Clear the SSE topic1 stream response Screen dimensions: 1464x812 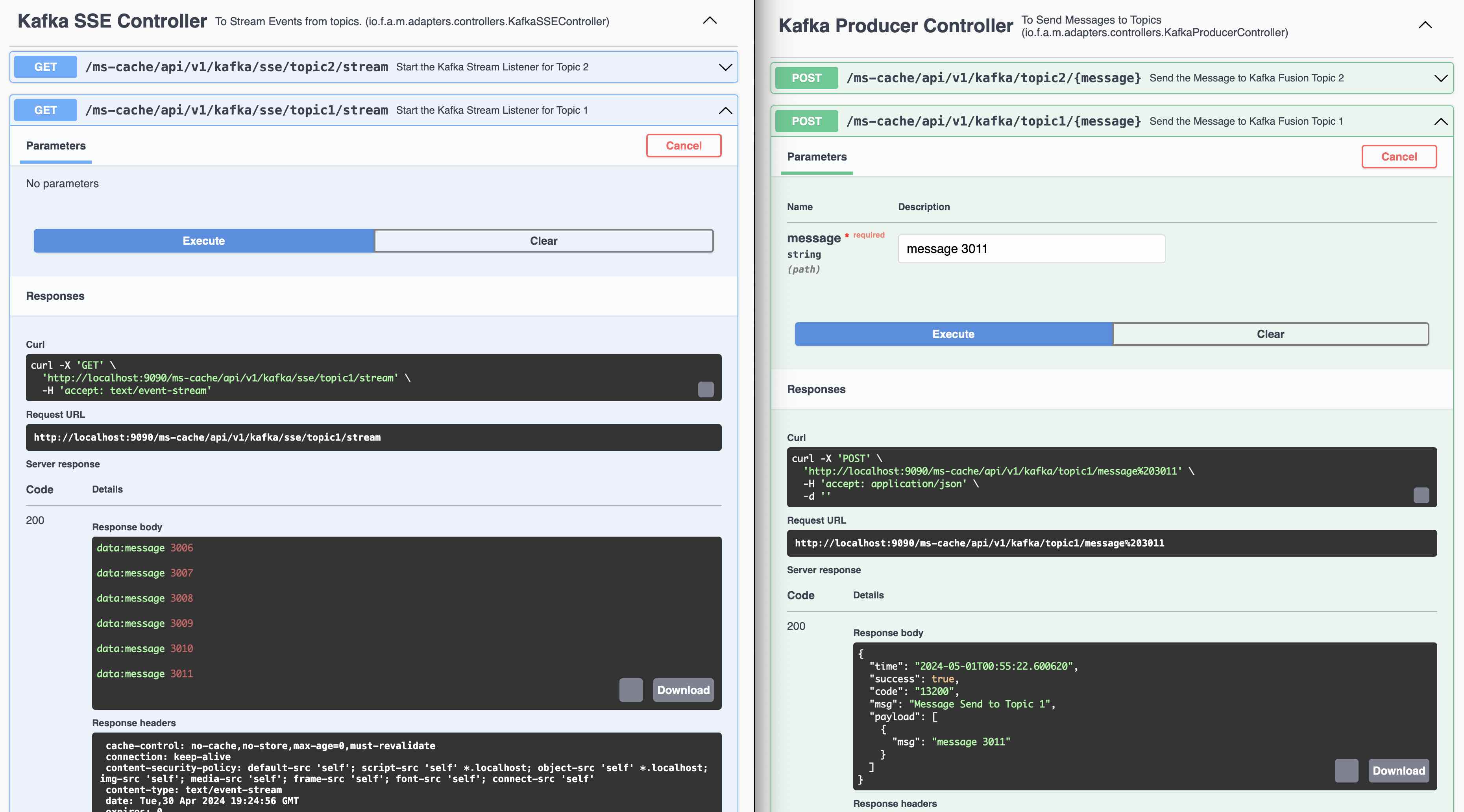(543, 241)
